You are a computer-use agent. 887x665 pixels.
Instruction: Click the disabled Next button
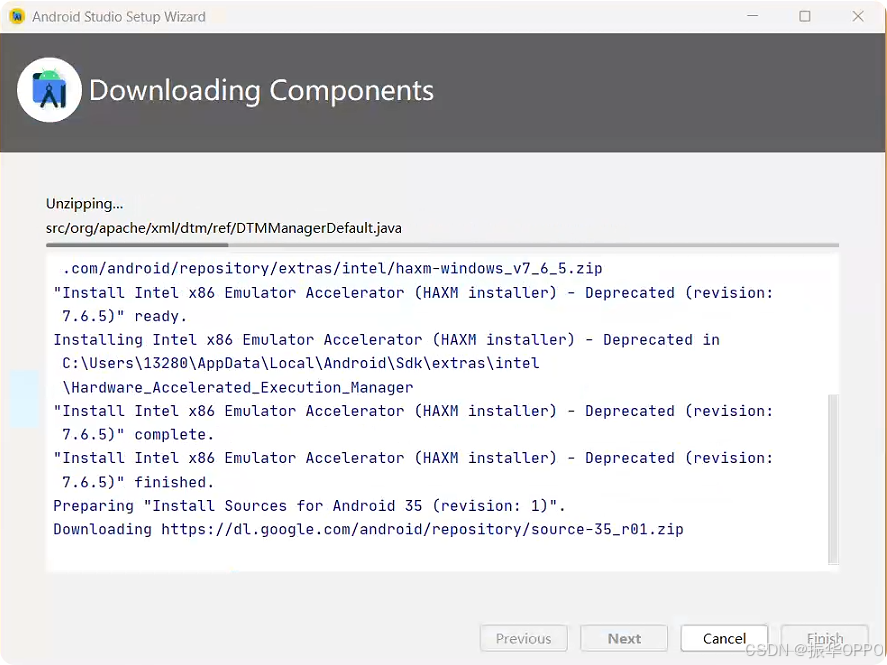pyautogui.click(x=624, y=638)
